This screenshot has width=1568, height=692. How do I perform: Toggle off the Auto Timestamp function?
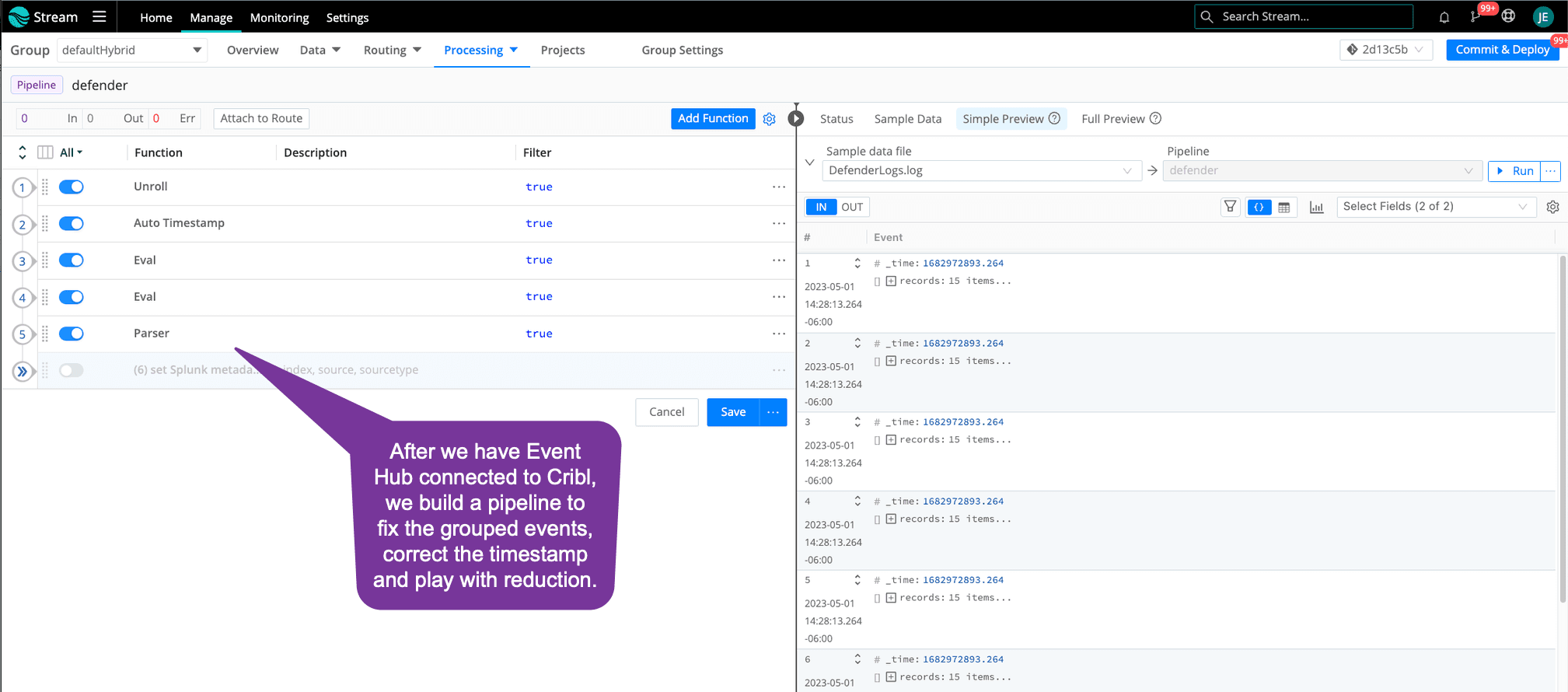(x=72, y=224)
